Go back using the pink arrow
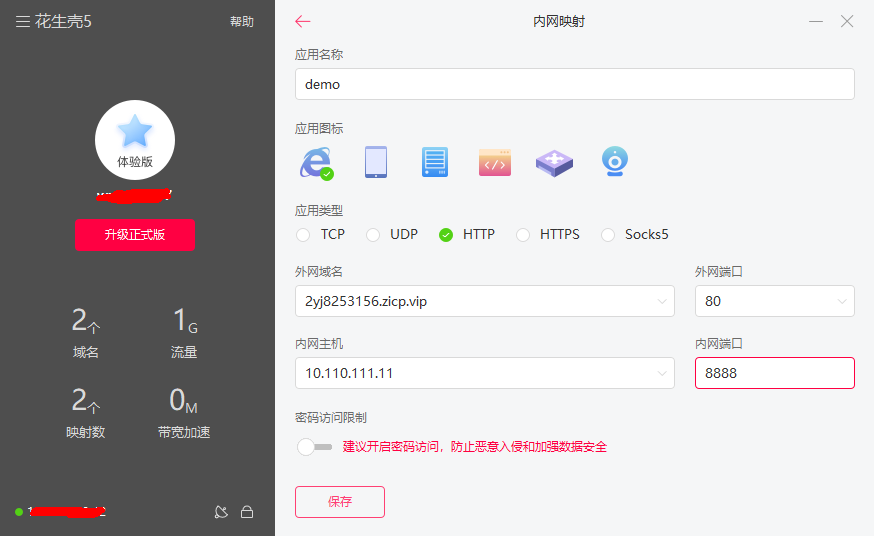 click(x=303, y=21)
